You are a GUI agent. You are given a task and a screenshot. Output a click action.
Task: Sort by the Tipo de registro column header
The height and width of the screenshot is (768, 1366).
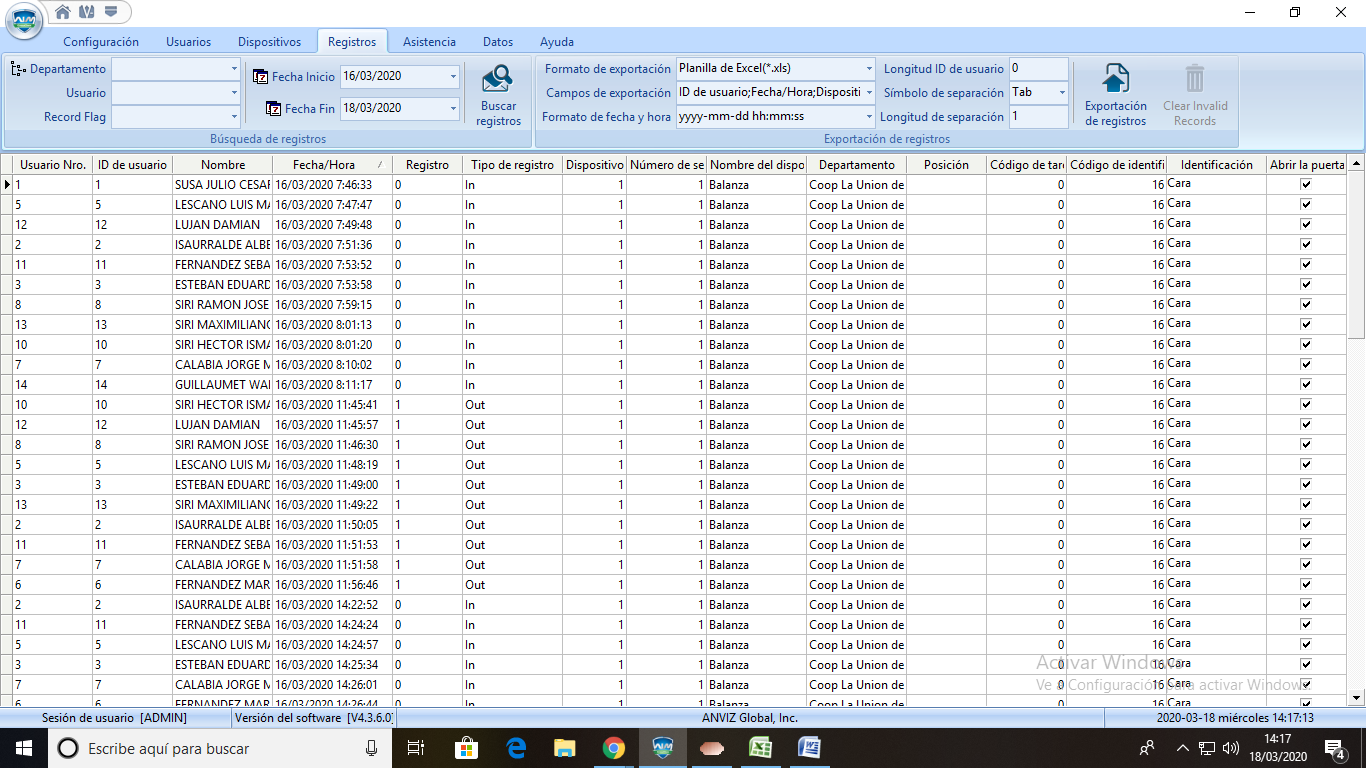tap(512, 165)
